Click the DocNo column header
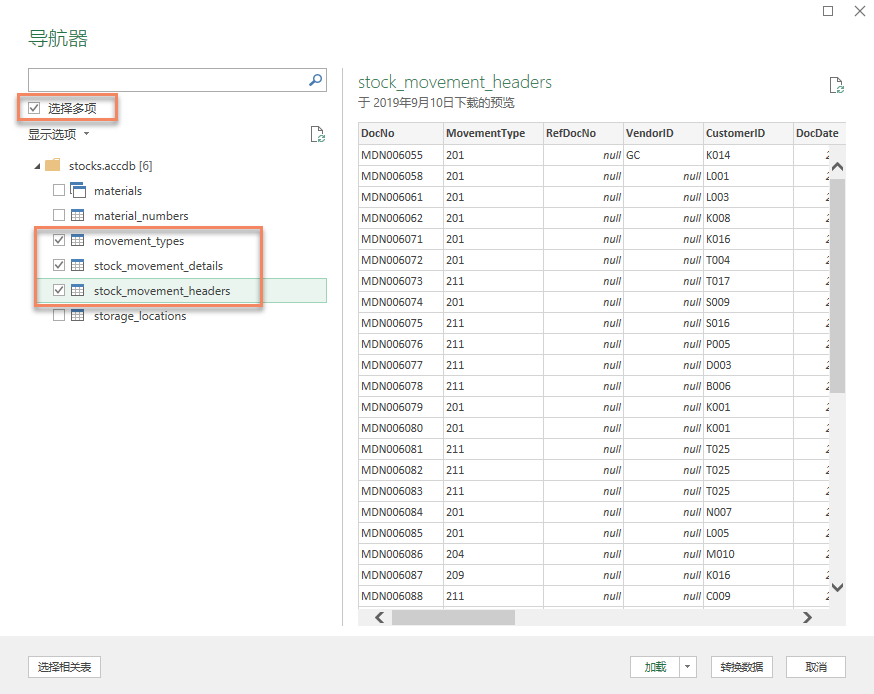 tap(401, 133)
